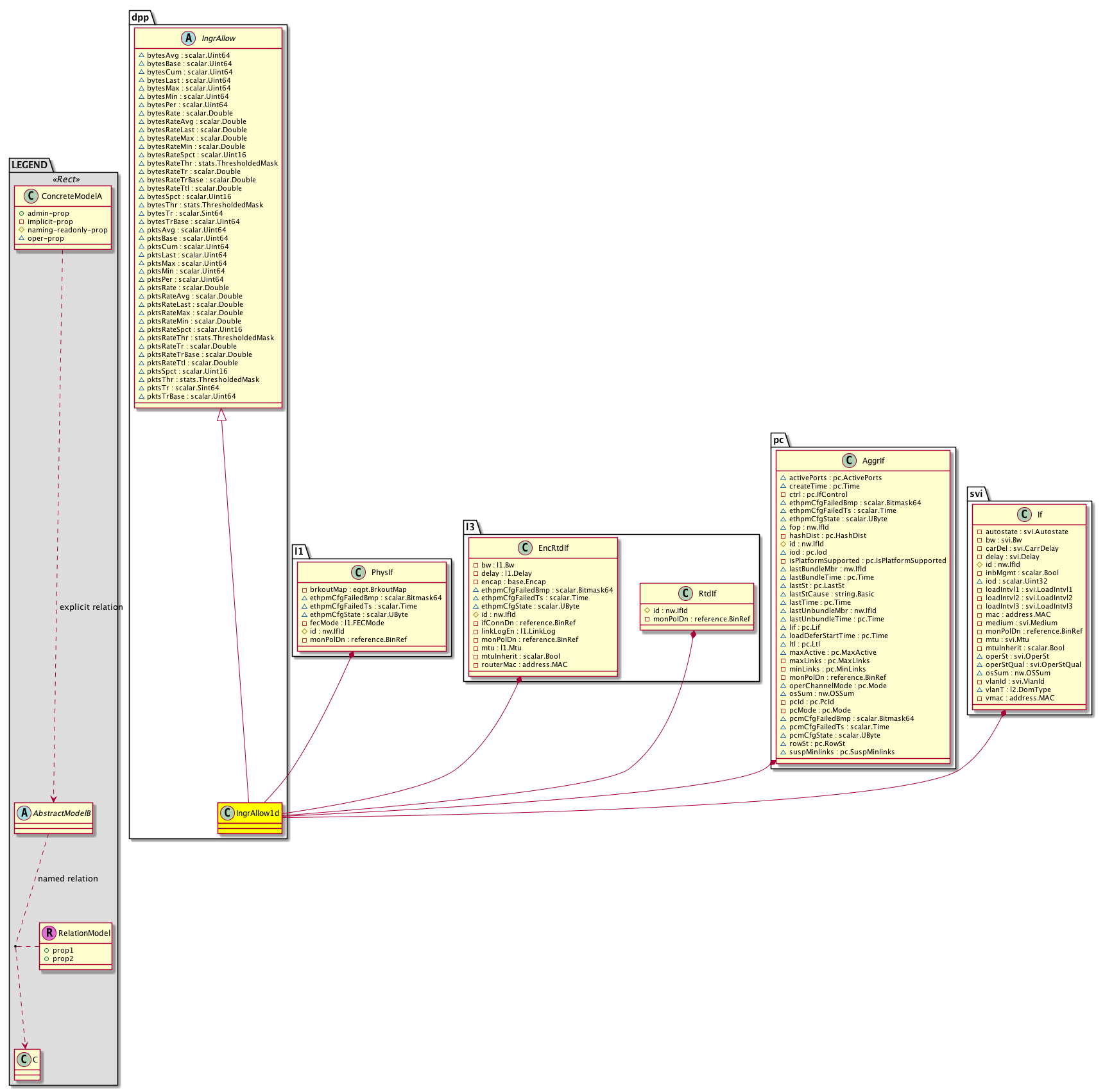
Task: Click the class 'C' icon of EncRtdIf
Action: pos(525,548)
